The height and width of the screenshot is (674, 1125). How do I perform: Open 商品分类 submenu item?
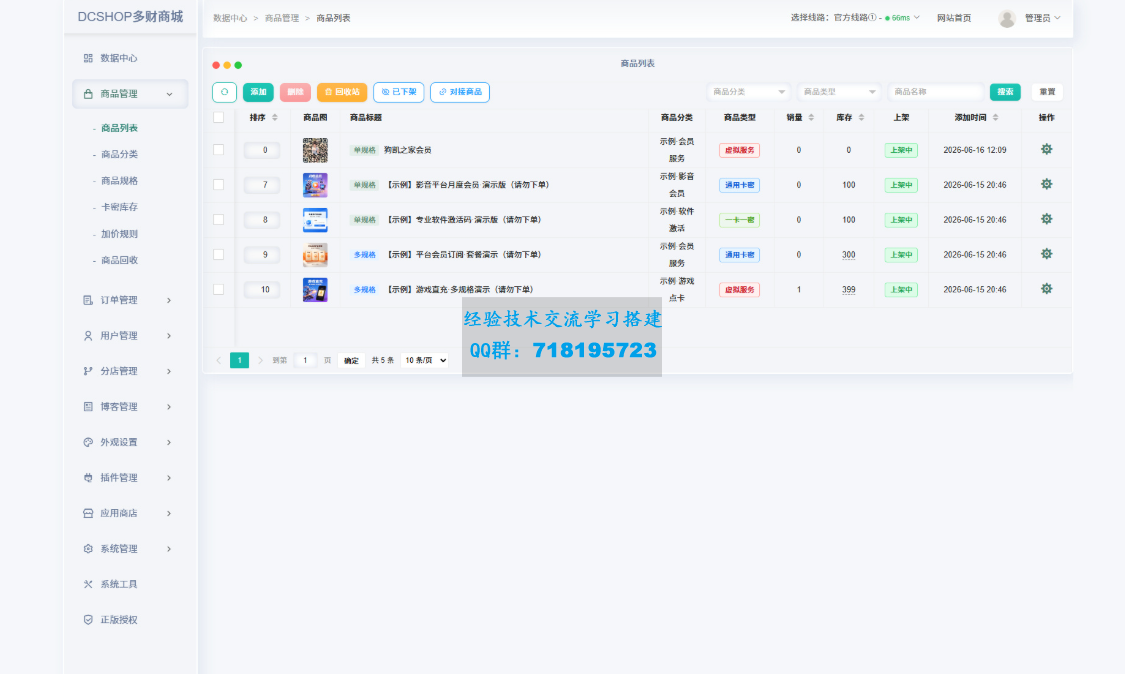(119, 154)
